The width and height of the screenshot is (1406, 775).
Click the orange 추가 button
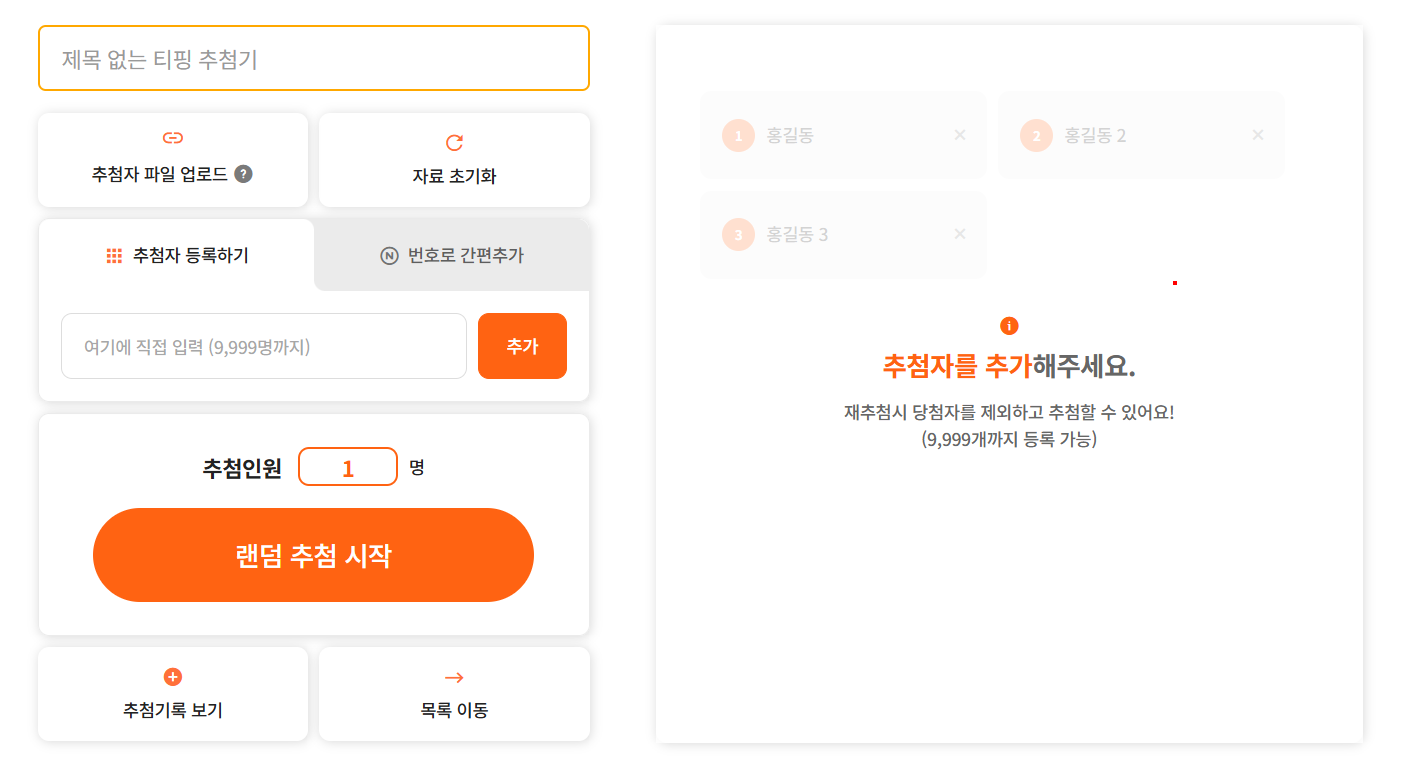[x=522, y=346]
